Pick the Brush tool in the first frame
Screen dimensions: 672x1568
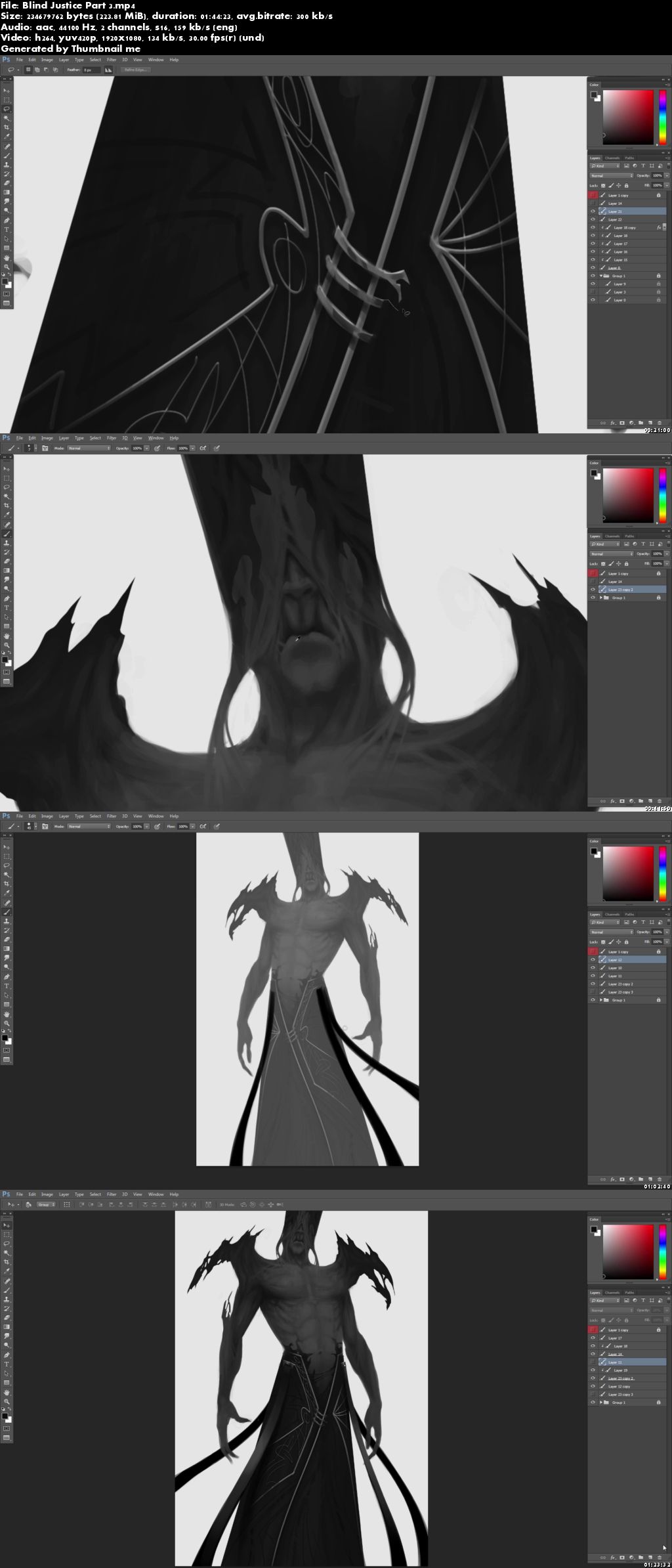[x=7, y=156]
